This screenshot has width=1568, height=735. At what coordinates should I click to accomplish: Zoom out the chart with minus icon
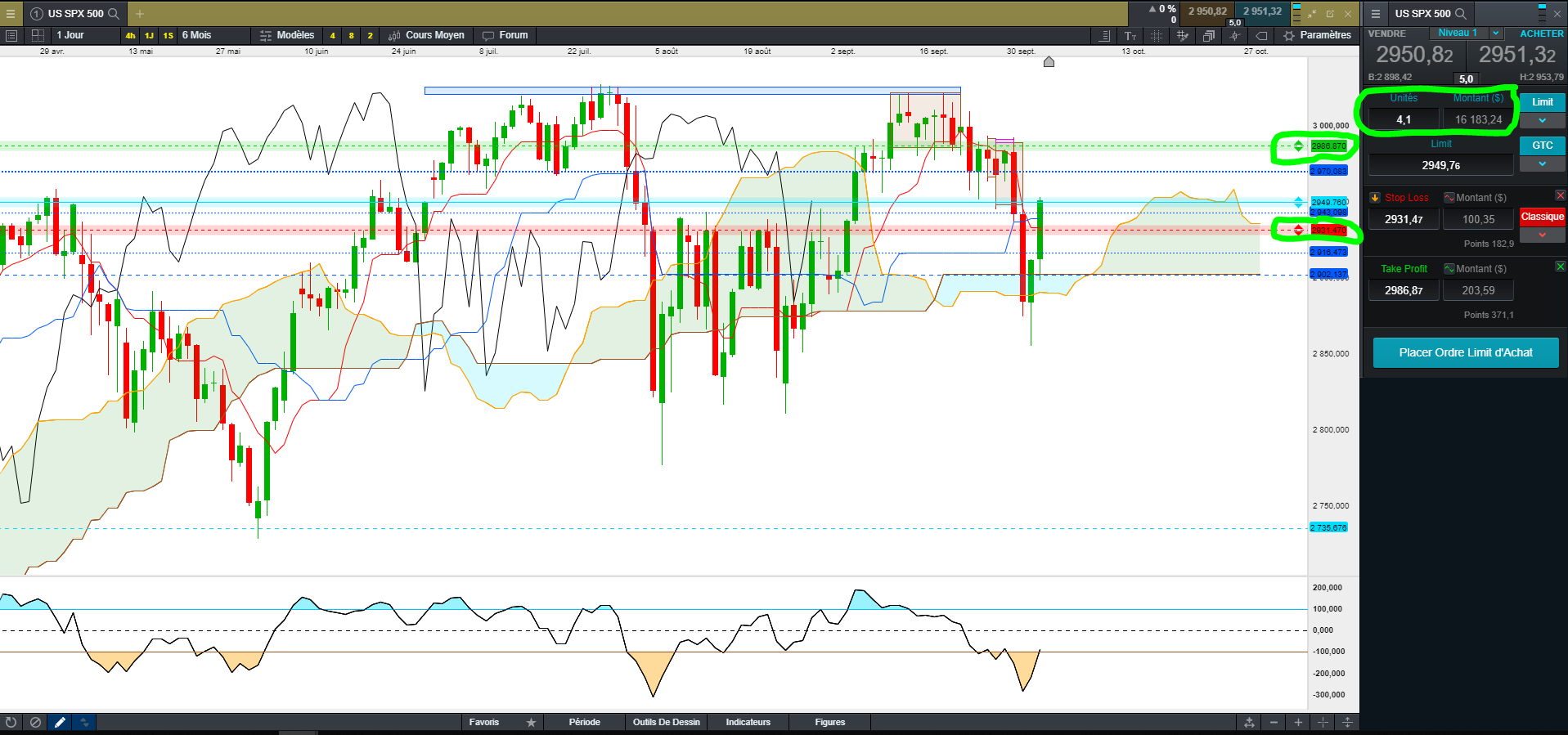tap(1274, 722)
